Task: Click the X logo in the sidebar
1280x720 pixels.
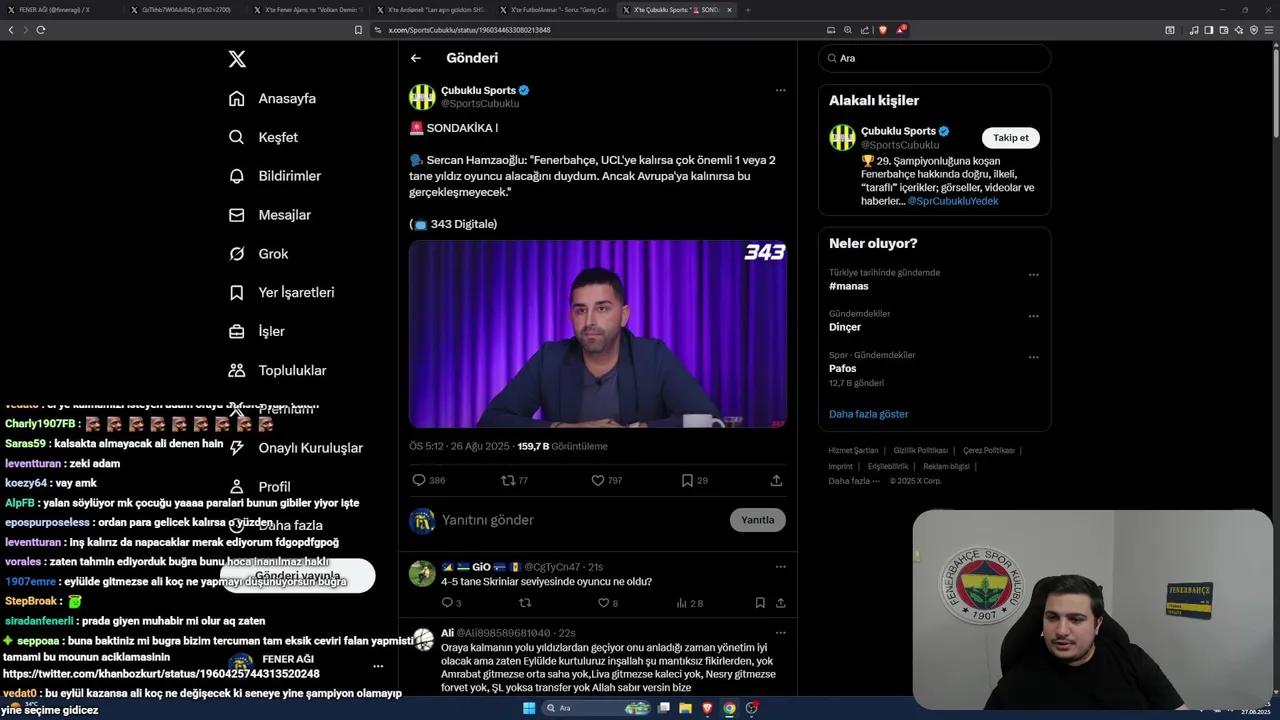Action: (x=237, y=59)
